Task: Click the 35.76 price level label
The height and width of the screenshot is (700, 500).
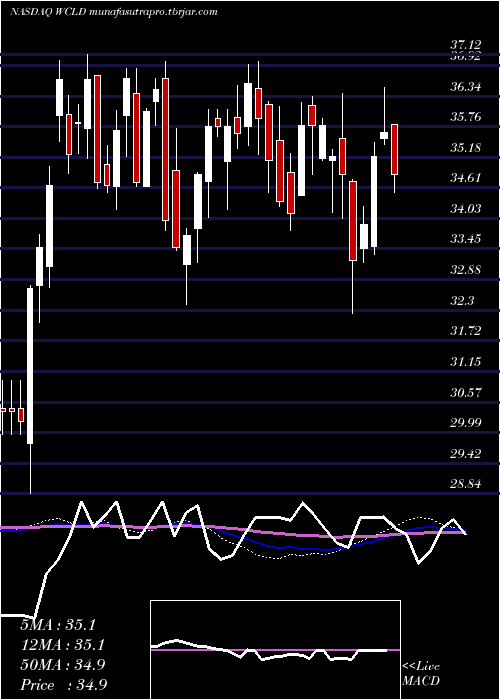Action: [466, 117]
